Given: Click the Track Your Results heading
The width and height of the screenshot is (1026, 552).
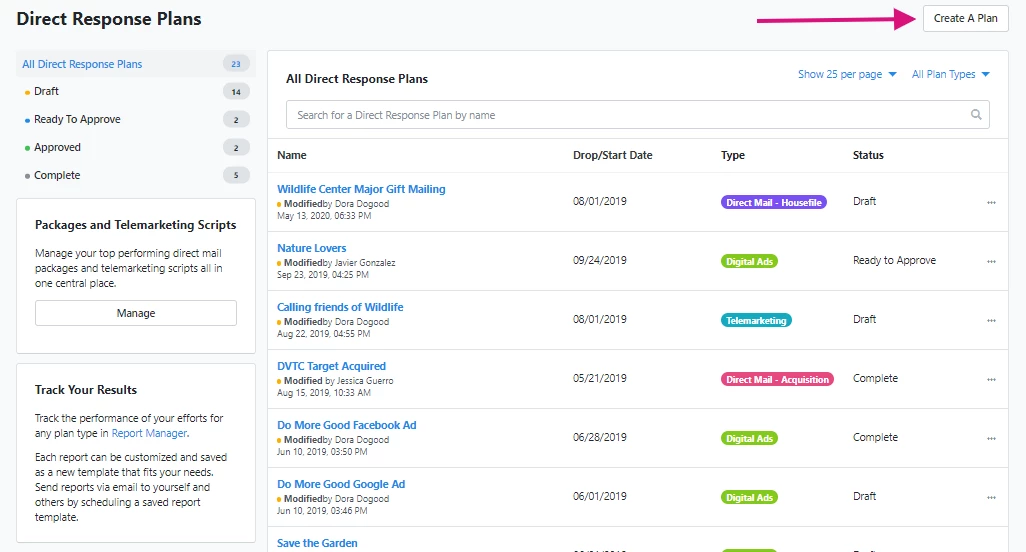Looking at the screenshot, I should [86, 390].
